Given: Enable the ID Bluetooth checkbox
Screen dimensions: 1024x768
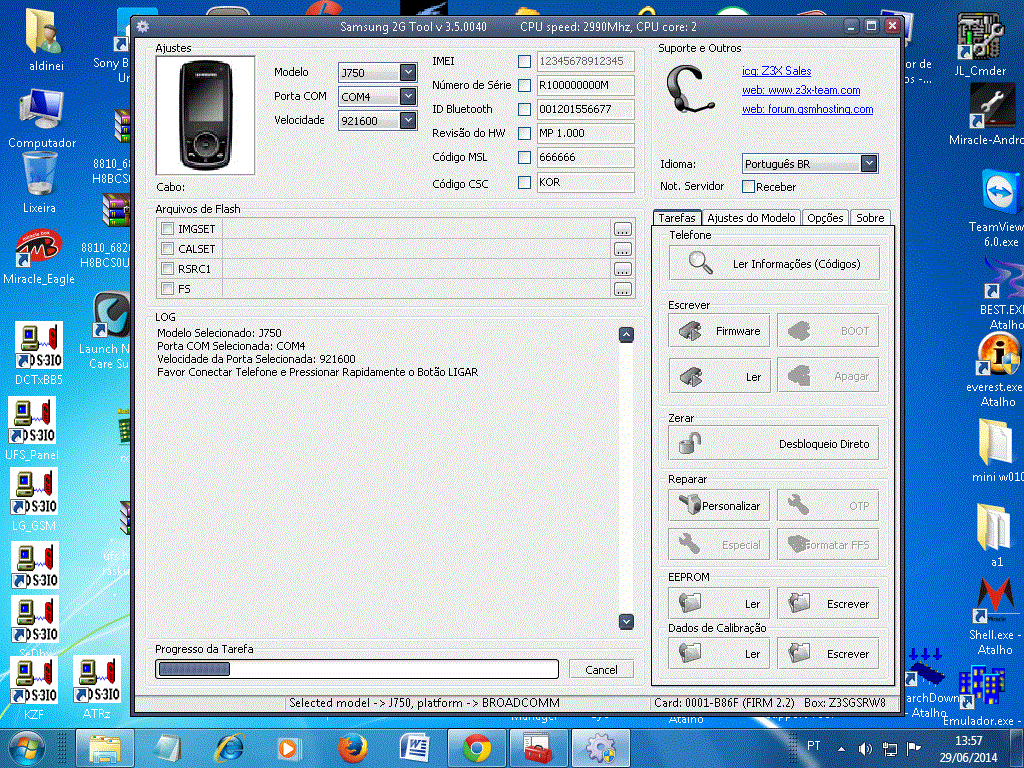Looking at the screenshot, I should [x=524, y=109].
